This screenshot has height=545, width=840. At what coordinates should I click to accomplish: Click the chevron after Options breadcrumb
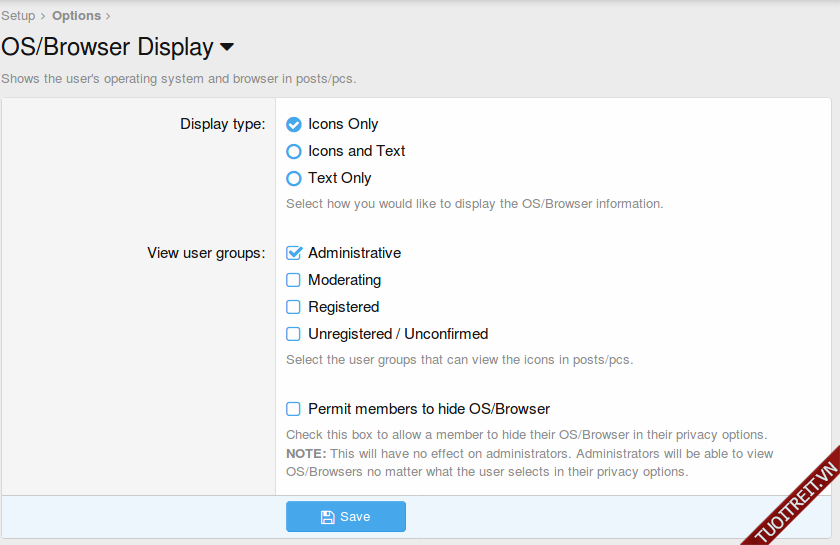(108, 16)
